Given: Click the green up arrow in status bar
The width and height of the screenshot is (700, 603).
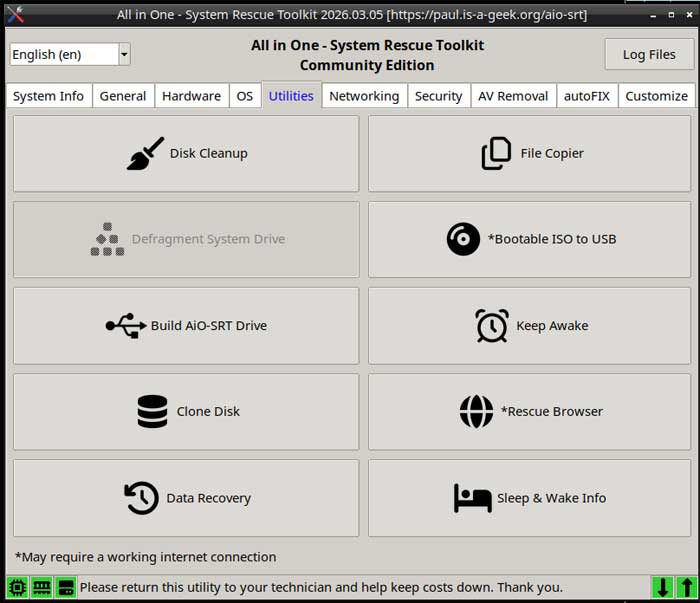Looking at the screenshot, I should (x=685, y=588).
